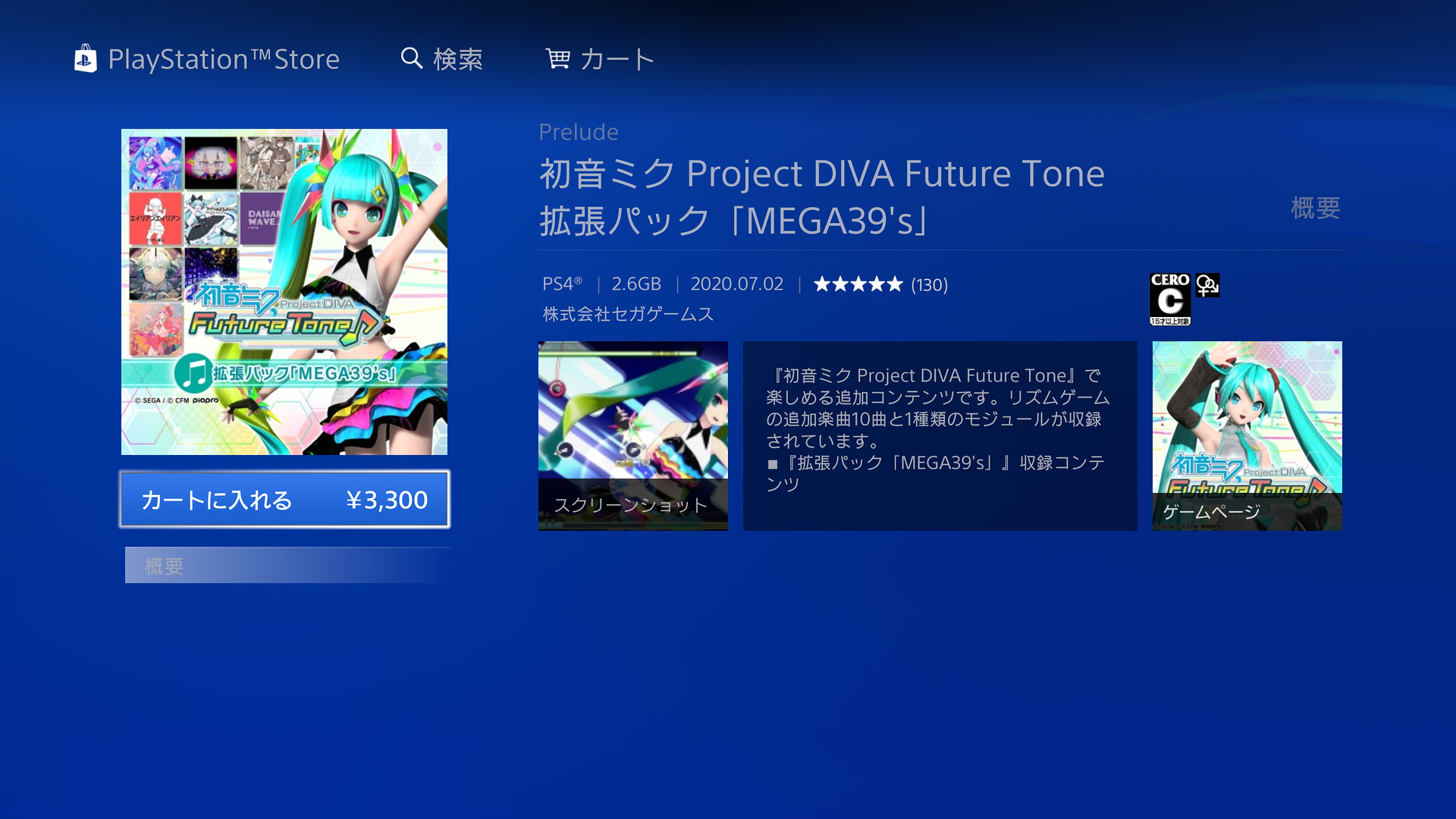Open the PlayStation Store home text
Image resolution: width=1456 pixels, height=819 pixels.
point(224,59)
